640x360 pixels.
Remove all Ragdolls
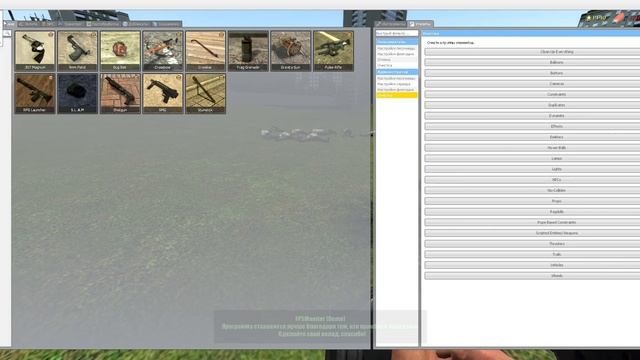click(x=532, y=211)
